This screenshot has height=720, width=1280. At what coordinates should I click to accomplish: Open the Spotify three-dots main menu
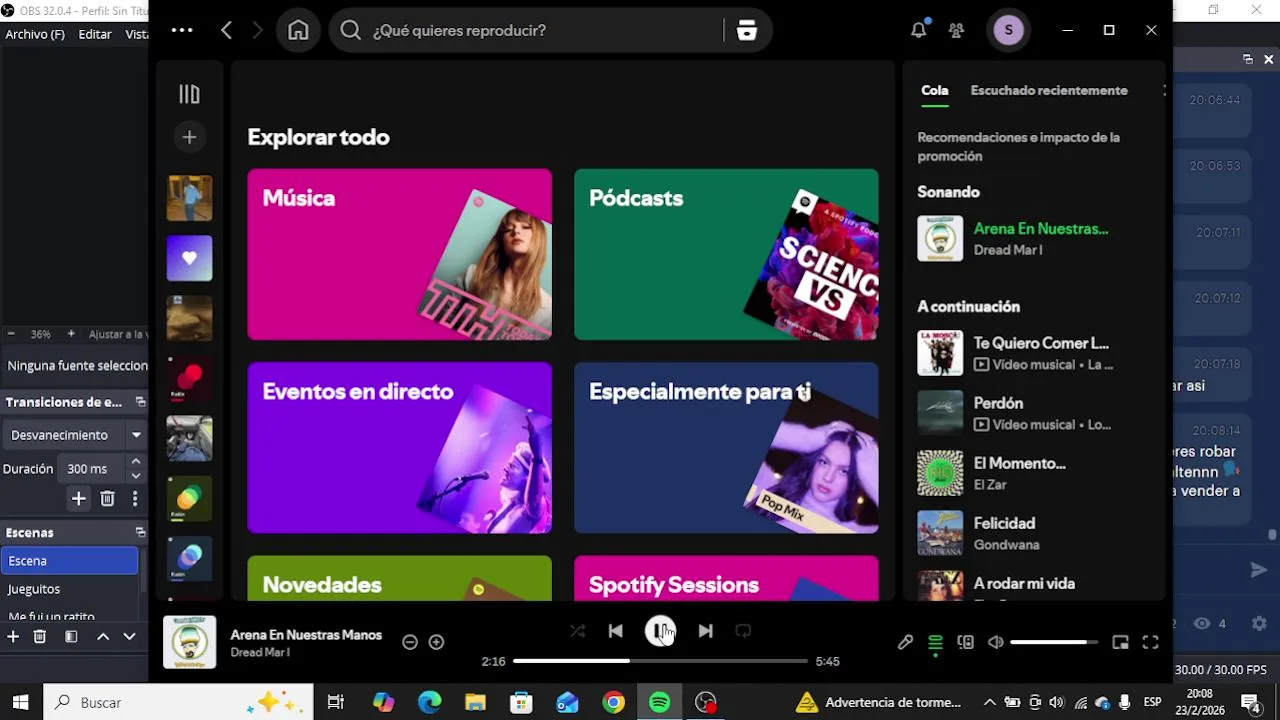[x=182, y=30]
